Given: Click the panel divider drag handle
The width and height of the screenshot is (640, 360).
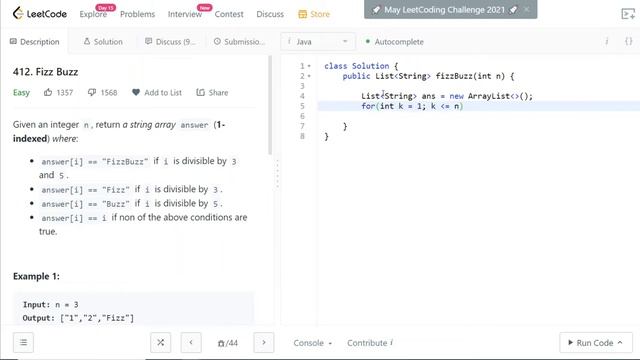Looking at the screenshot, I should pos(277,174).
